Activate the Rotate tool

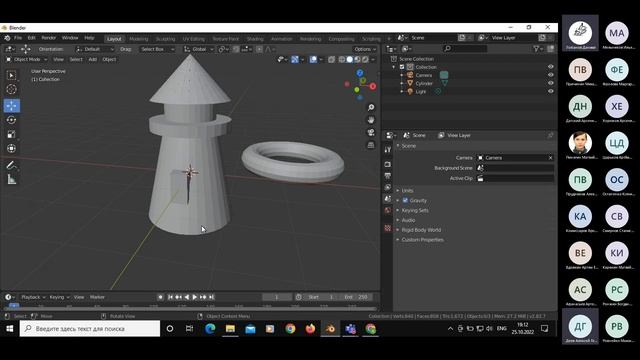coord(11,120)
